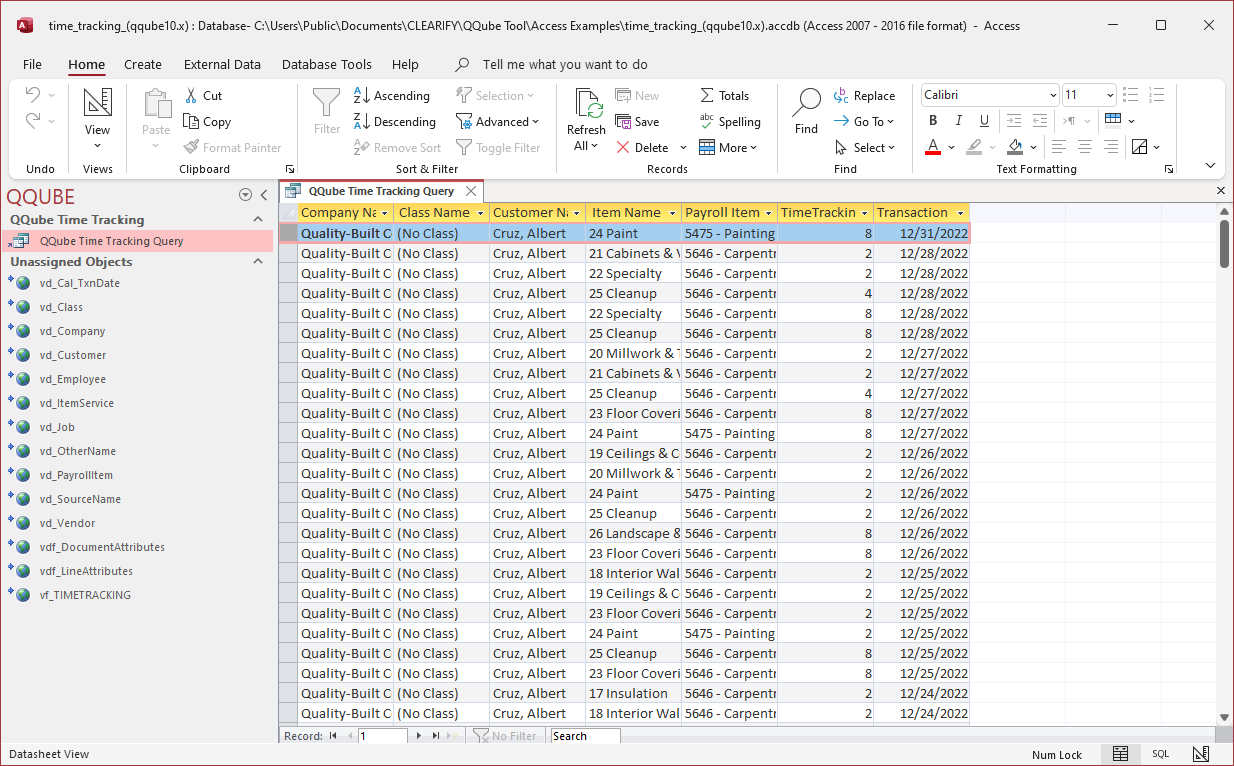The height and width of the screenshot is (766, 1234).
Task: Click the vd_Customer table icon
Action: [x=21, y=355]
